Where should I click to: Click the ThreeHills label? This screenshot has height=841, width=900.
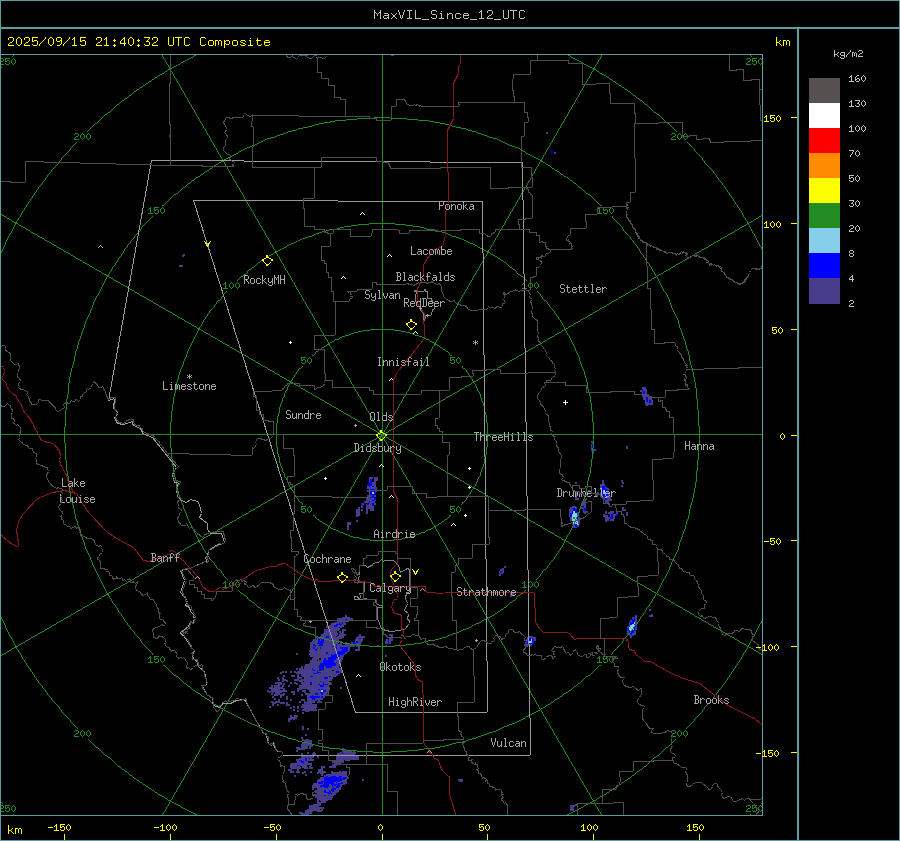(x=503, y=437)
